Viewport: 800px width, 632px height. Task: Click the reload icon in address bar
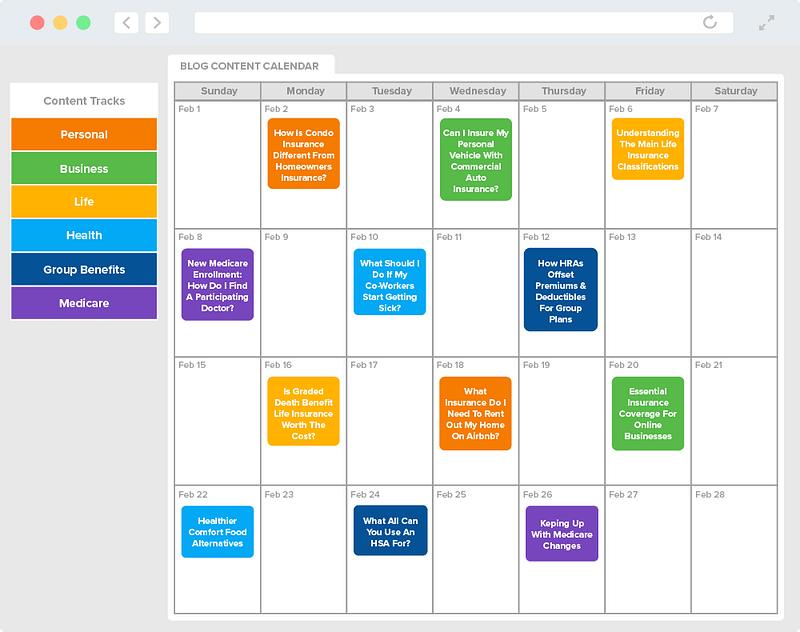click(x=710, y=22)
